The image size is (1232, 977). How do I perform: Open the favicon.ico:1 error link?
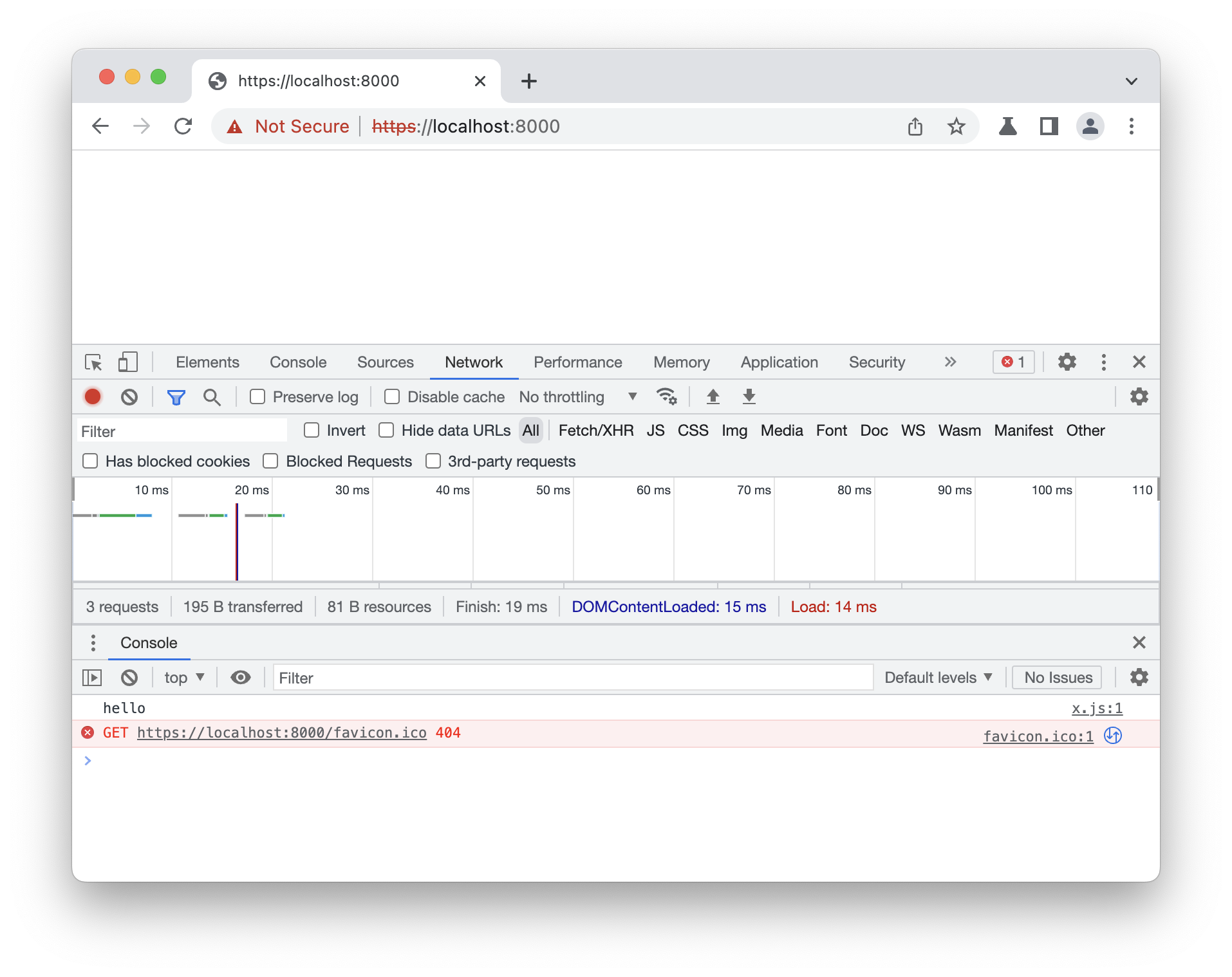1037,736
